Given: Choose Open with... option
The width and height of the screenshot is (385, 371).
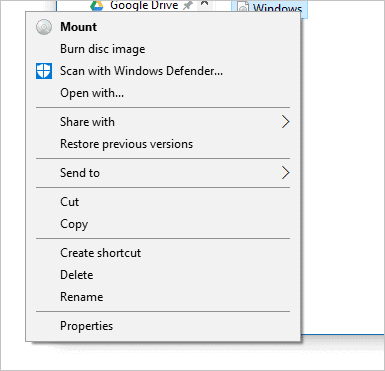Looking at the screenshot, I should tap(163, 93).
